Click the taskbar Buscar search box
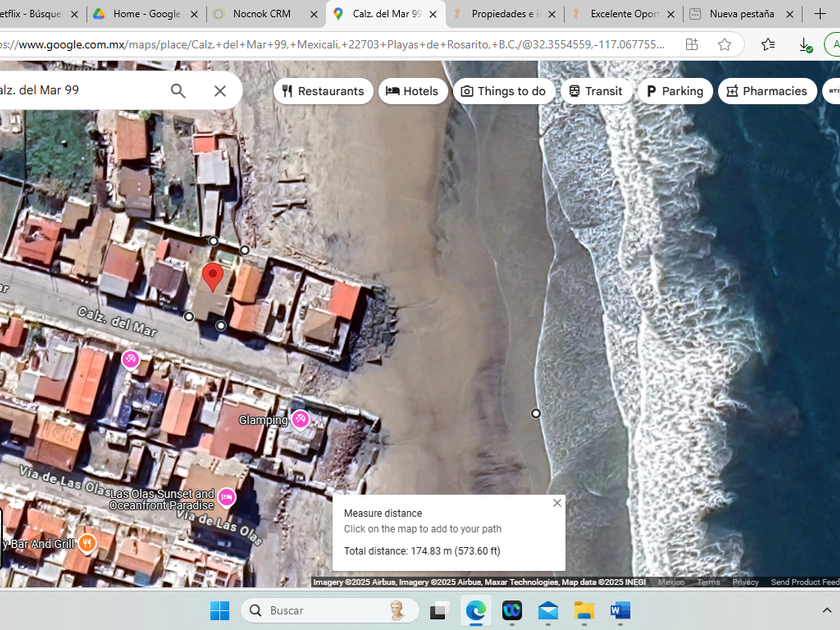This screenshot has width=840, height=630. [329, 610]
